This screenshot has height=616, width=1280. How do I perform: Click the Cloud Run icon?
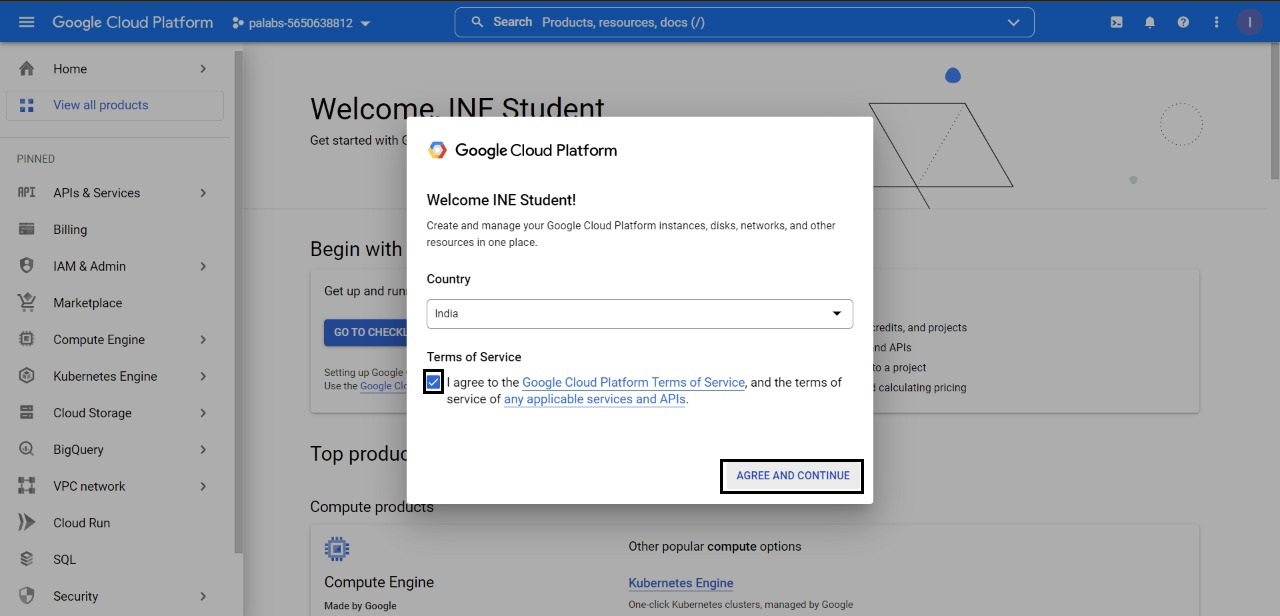(27, 523)
